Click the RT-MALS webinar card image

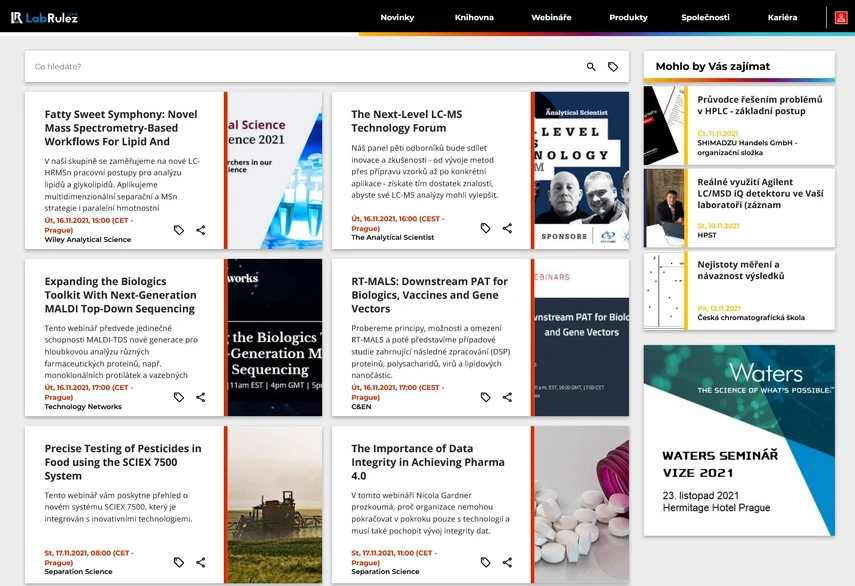(581, 337)
